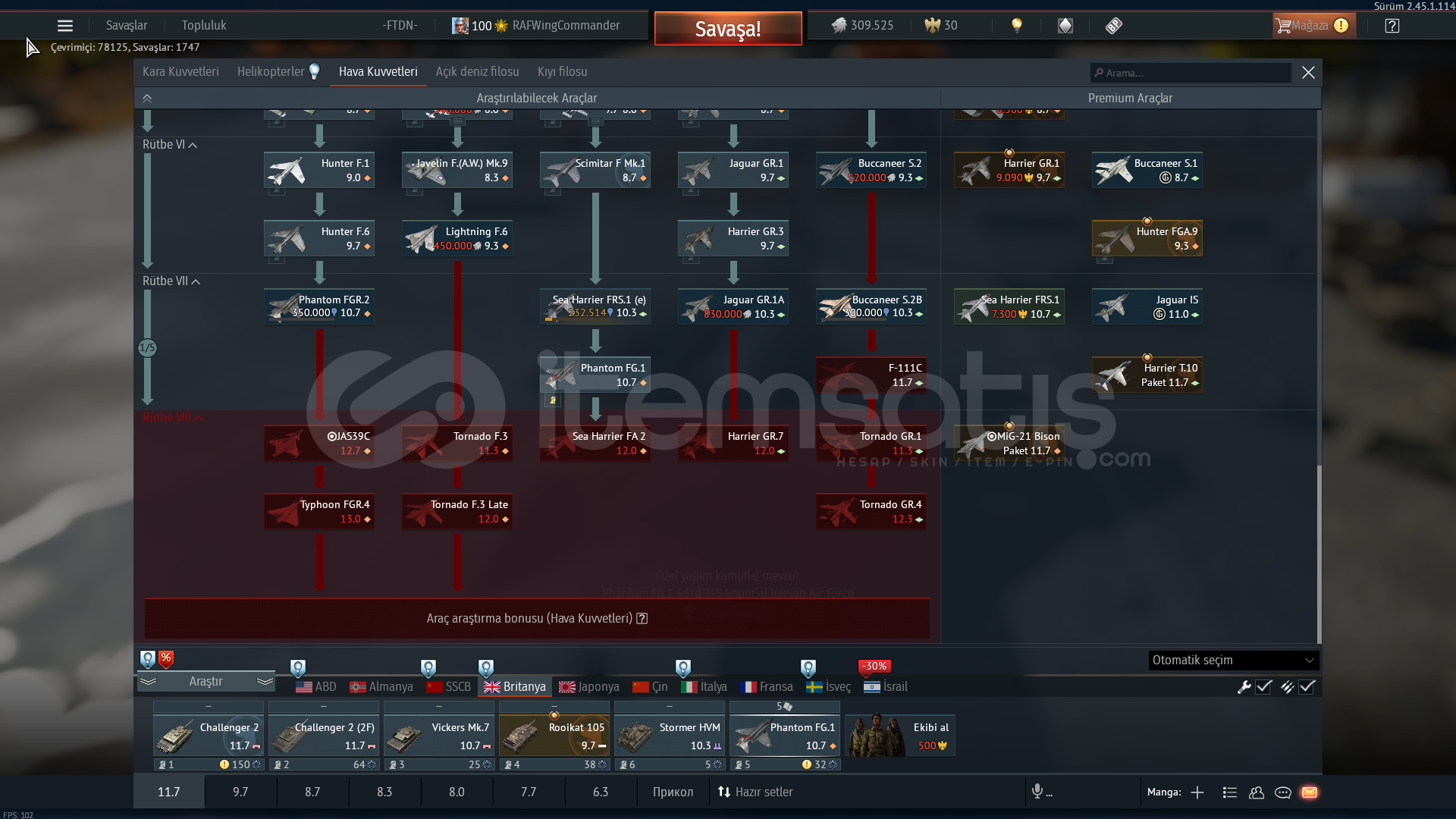Click the -30% discount badge over İsrail
This screenshot has width=1456, height=819.
pos(874,667)
